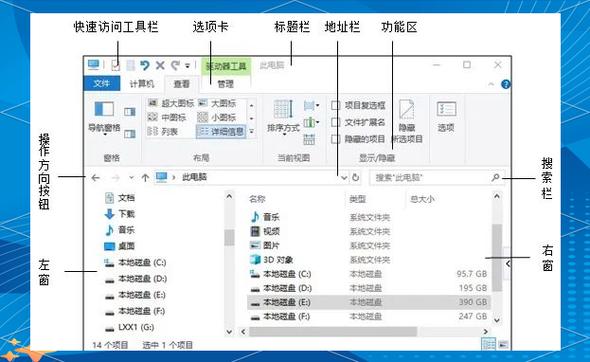Open the 排序方式 dropdown

(283, 117)
